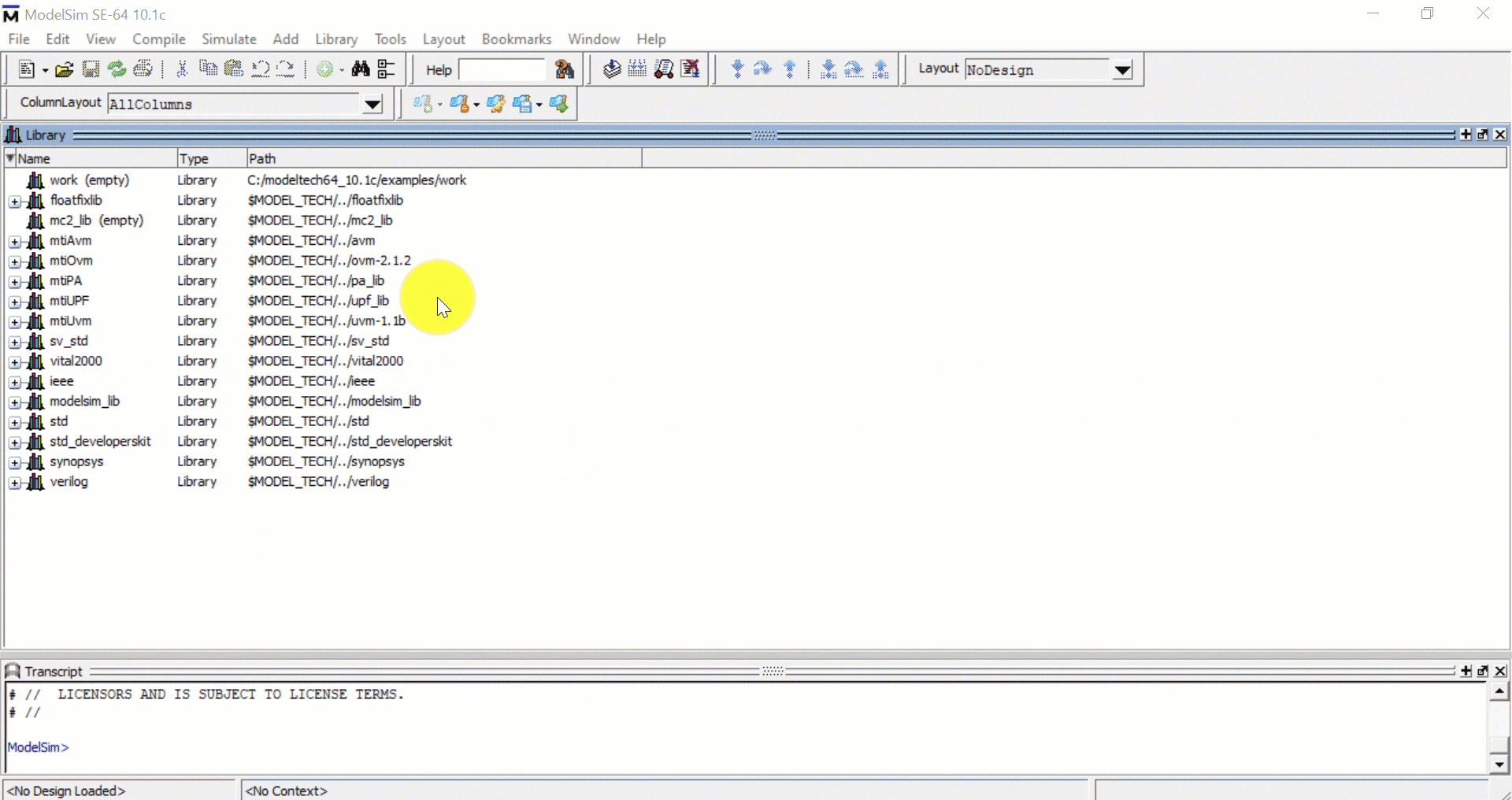Click the dotted step-into current instance icon

[828, 69]
